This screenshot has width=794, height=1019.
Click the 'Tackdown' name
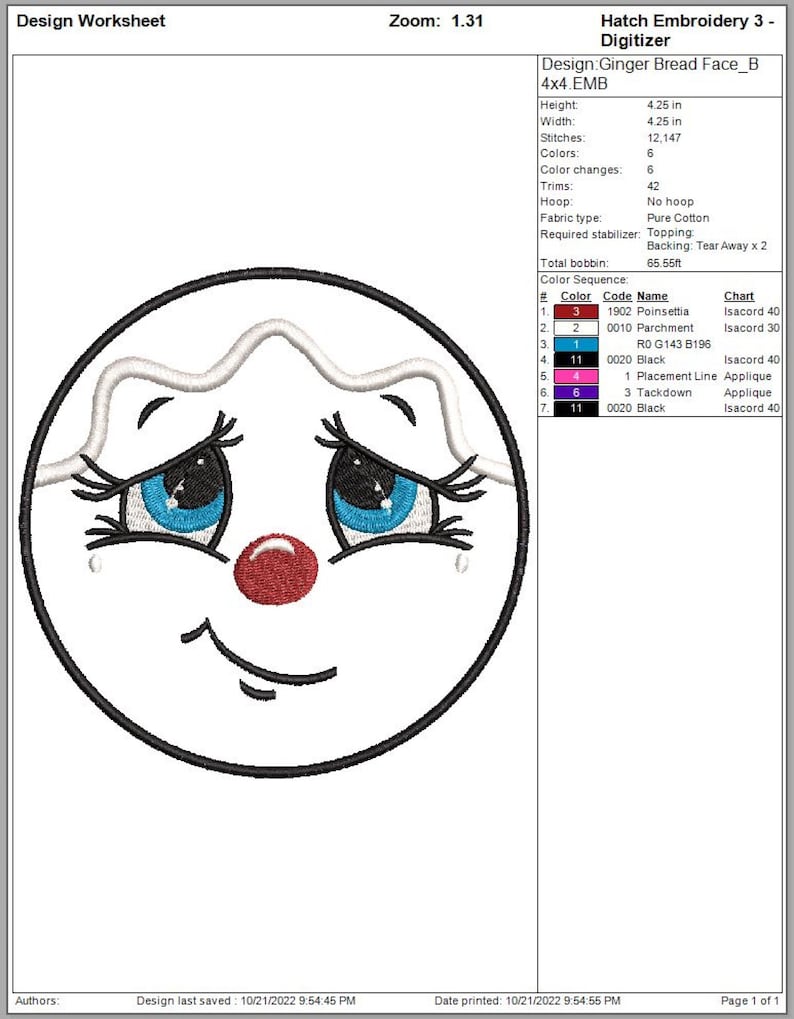tap(664, 393)
